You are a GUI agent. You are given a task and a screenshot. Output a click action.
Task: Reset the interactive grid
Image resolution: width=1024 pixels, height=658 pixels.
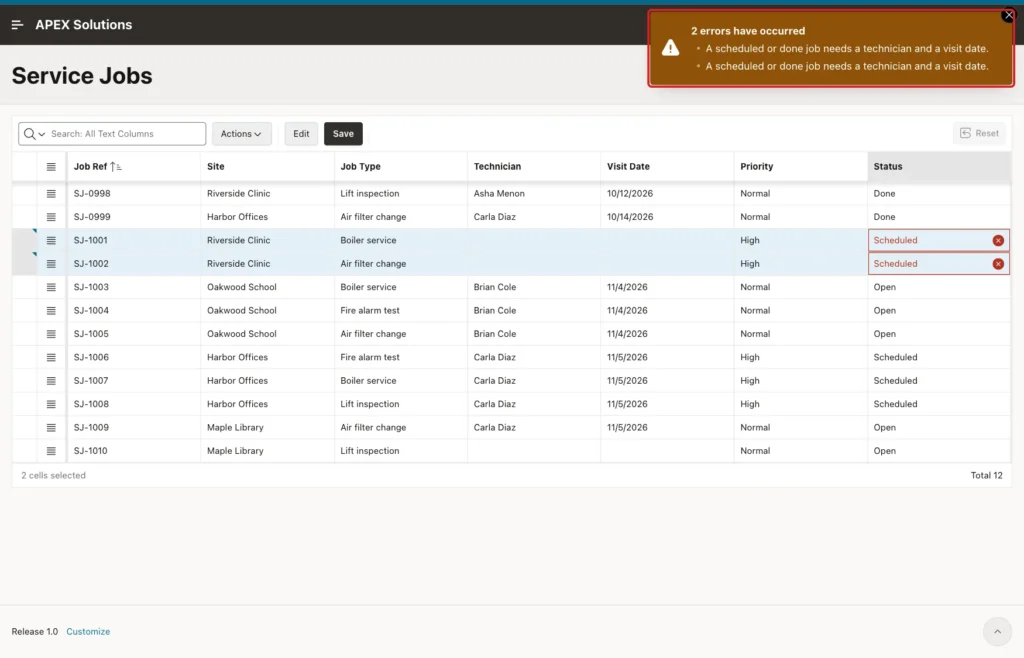point(979,133)
